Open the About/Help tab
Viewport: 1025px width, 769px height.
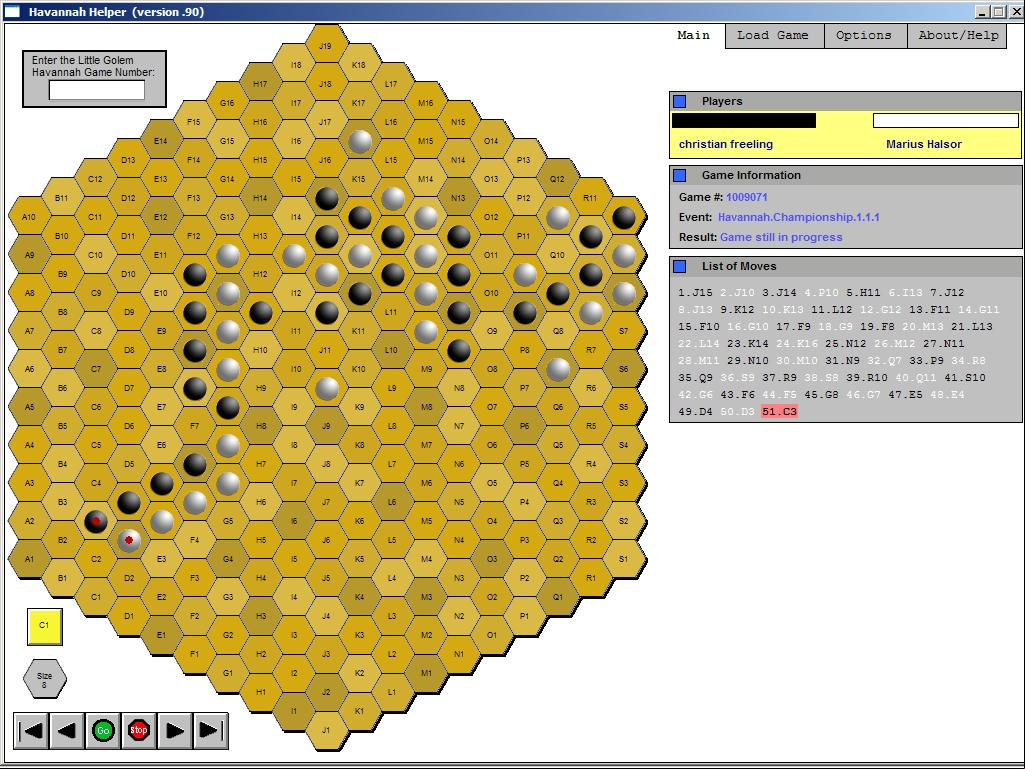tap(958, 35)
